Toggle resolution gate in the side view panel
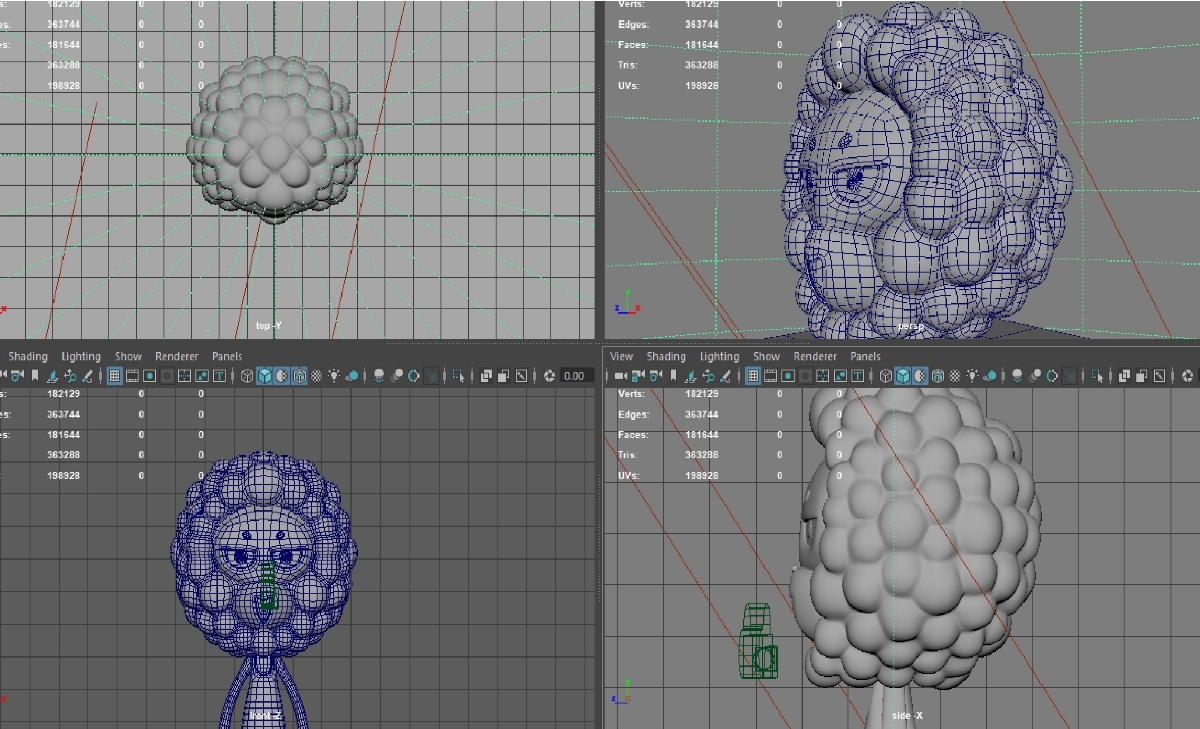This screenshot has width=1200, height=729. [788, 376]
